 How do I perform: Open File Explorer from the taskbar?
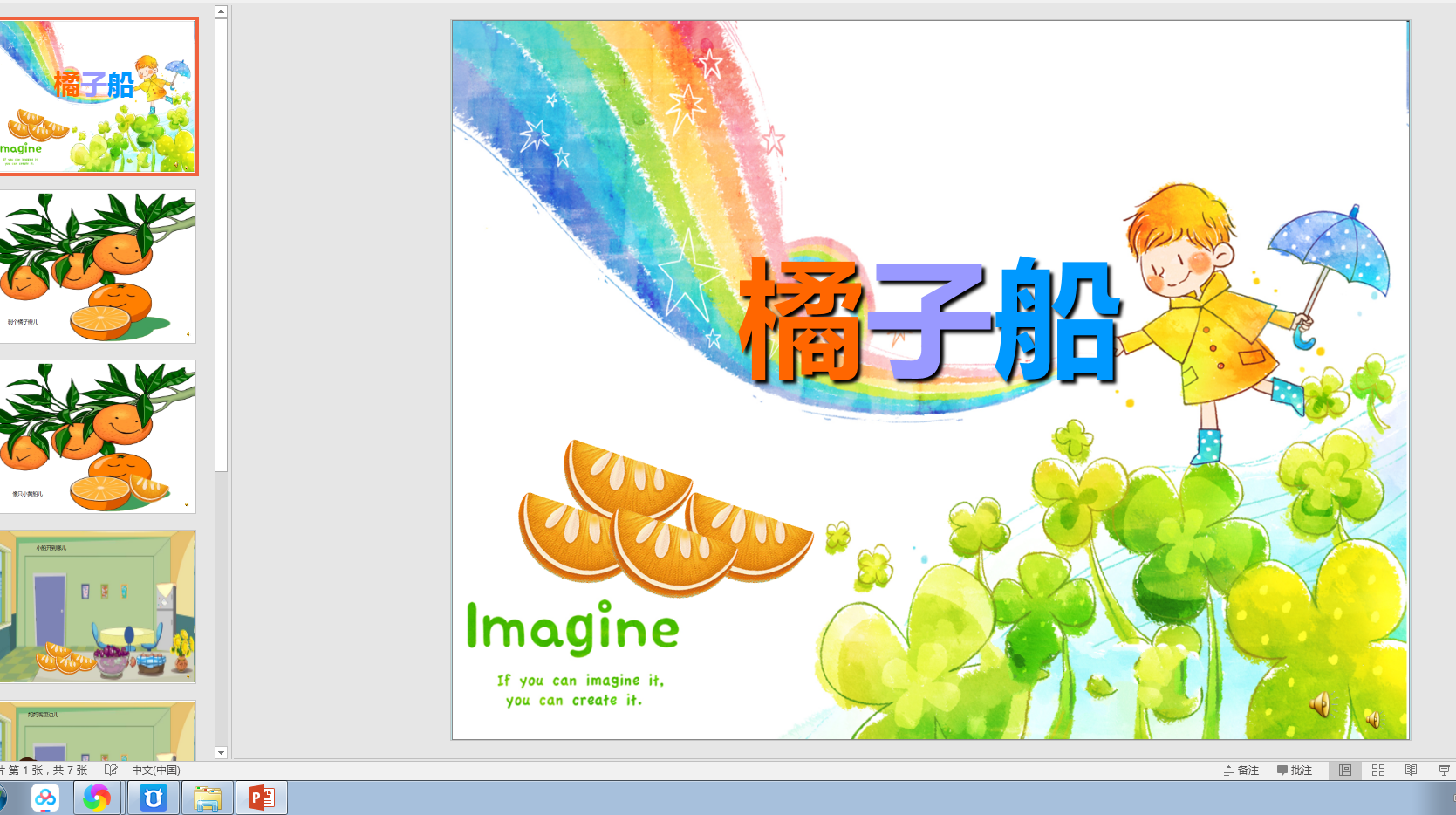pos(207,797)
